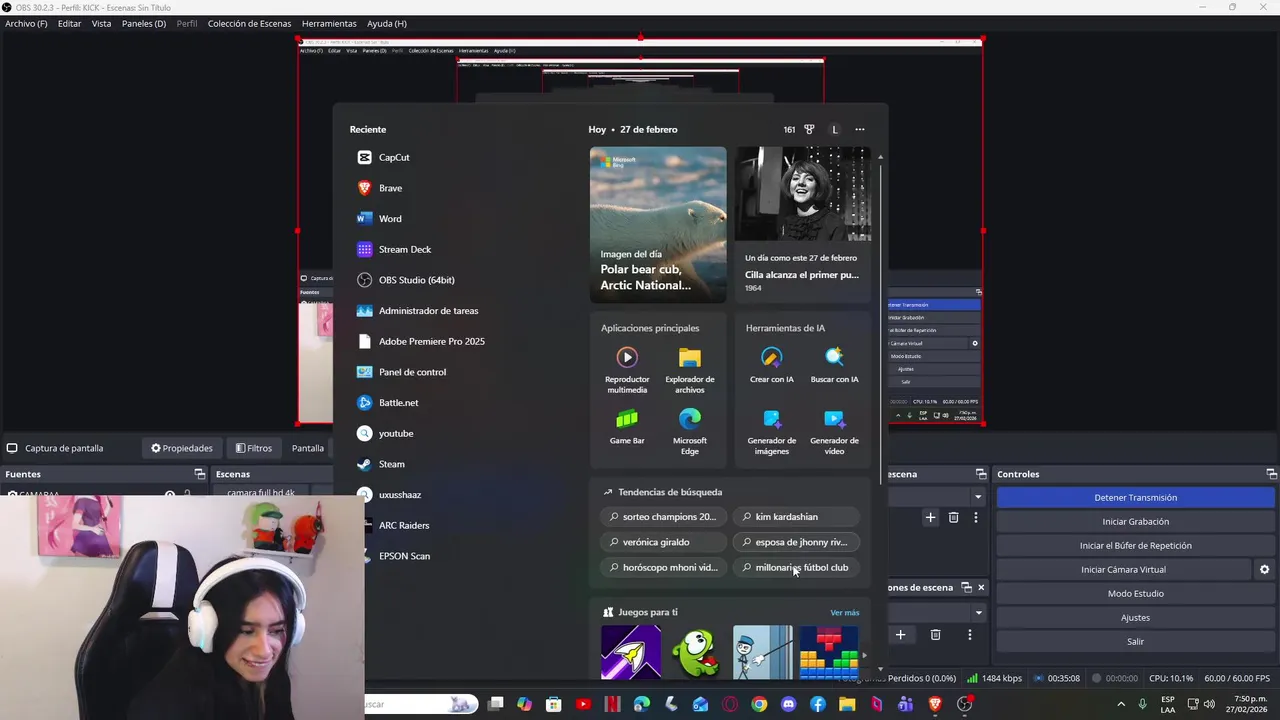The height and width of the screenshot is (720, 1280).
Task: Search trend sorteo champions chip
Action: tap(663, 517)
